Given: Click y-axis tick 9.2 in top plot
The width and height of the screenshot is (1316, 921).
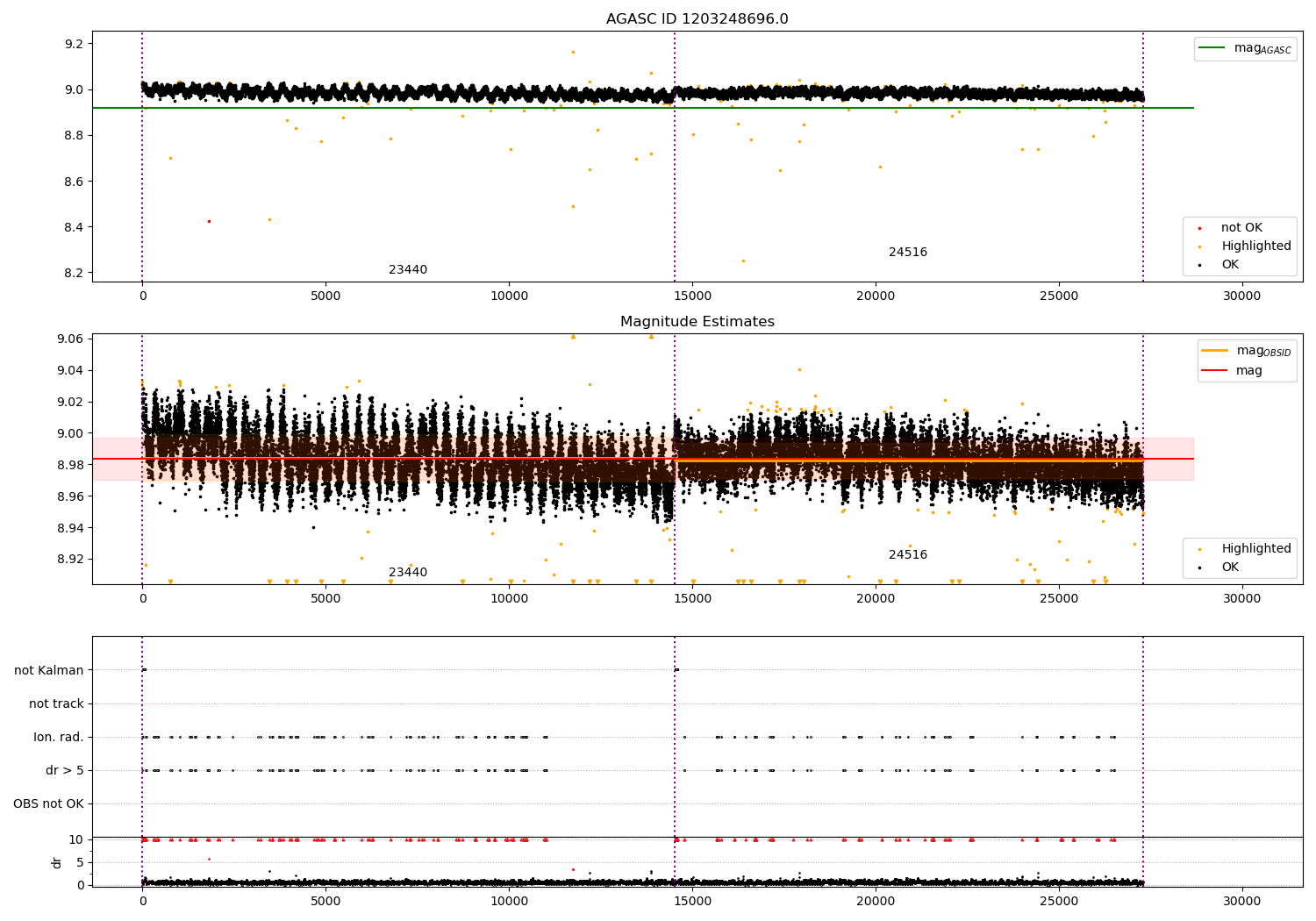Looking at the screenshot, I should 74,44.
